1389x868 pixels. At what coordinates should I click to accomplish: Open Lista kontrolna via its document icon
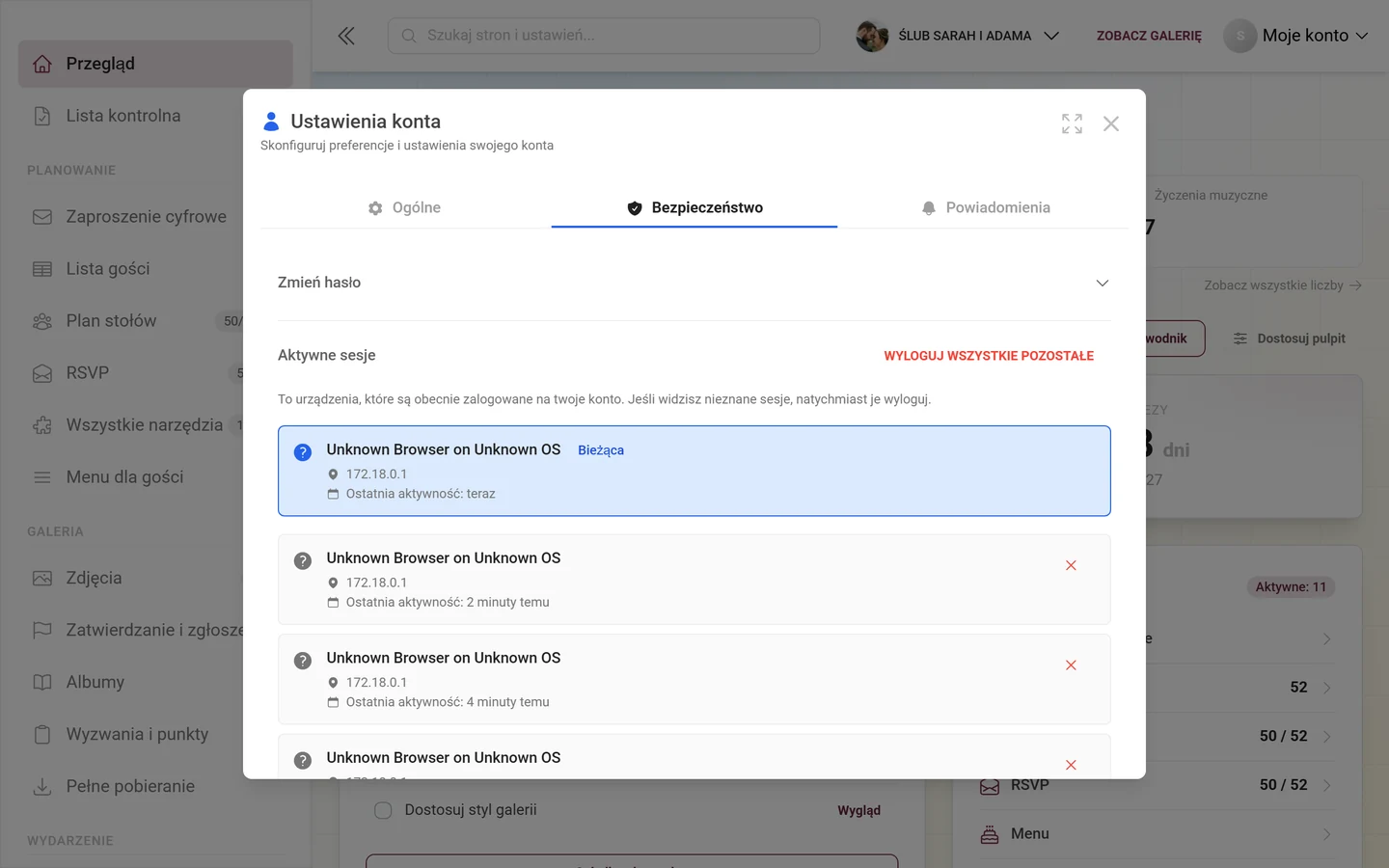click(x=42, y=116)
